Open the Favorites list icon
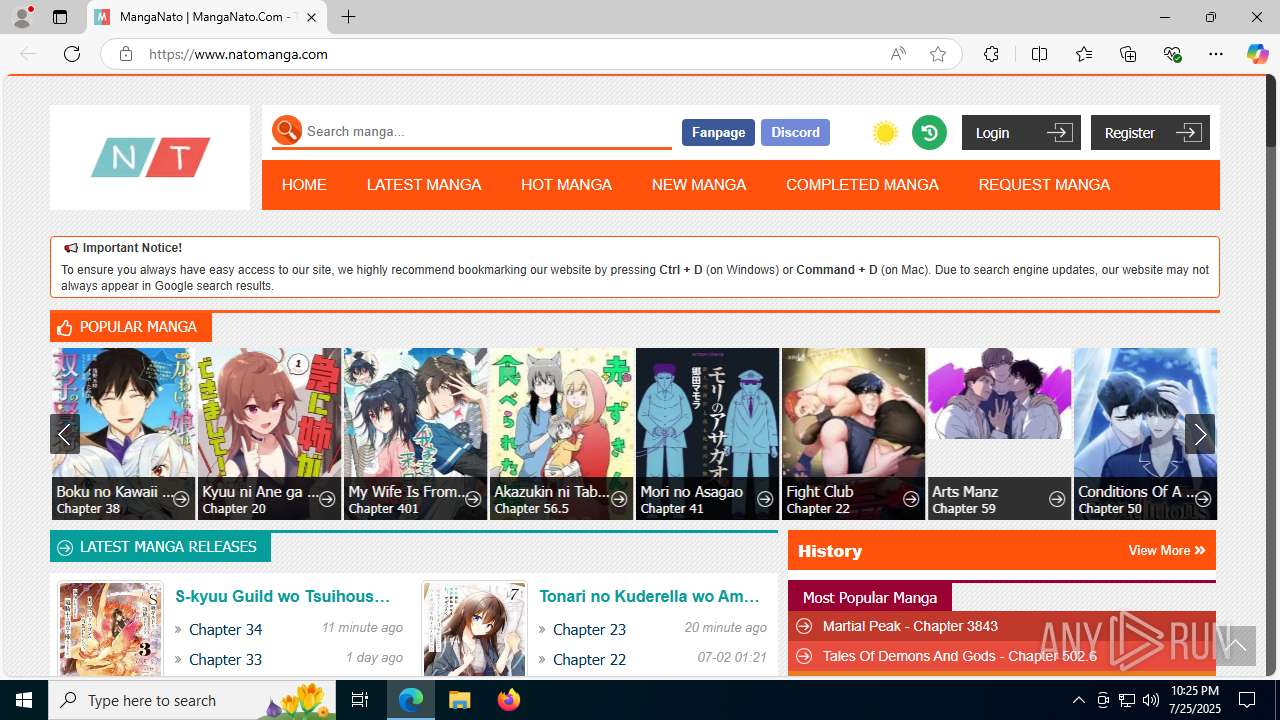 point(1084,54)
